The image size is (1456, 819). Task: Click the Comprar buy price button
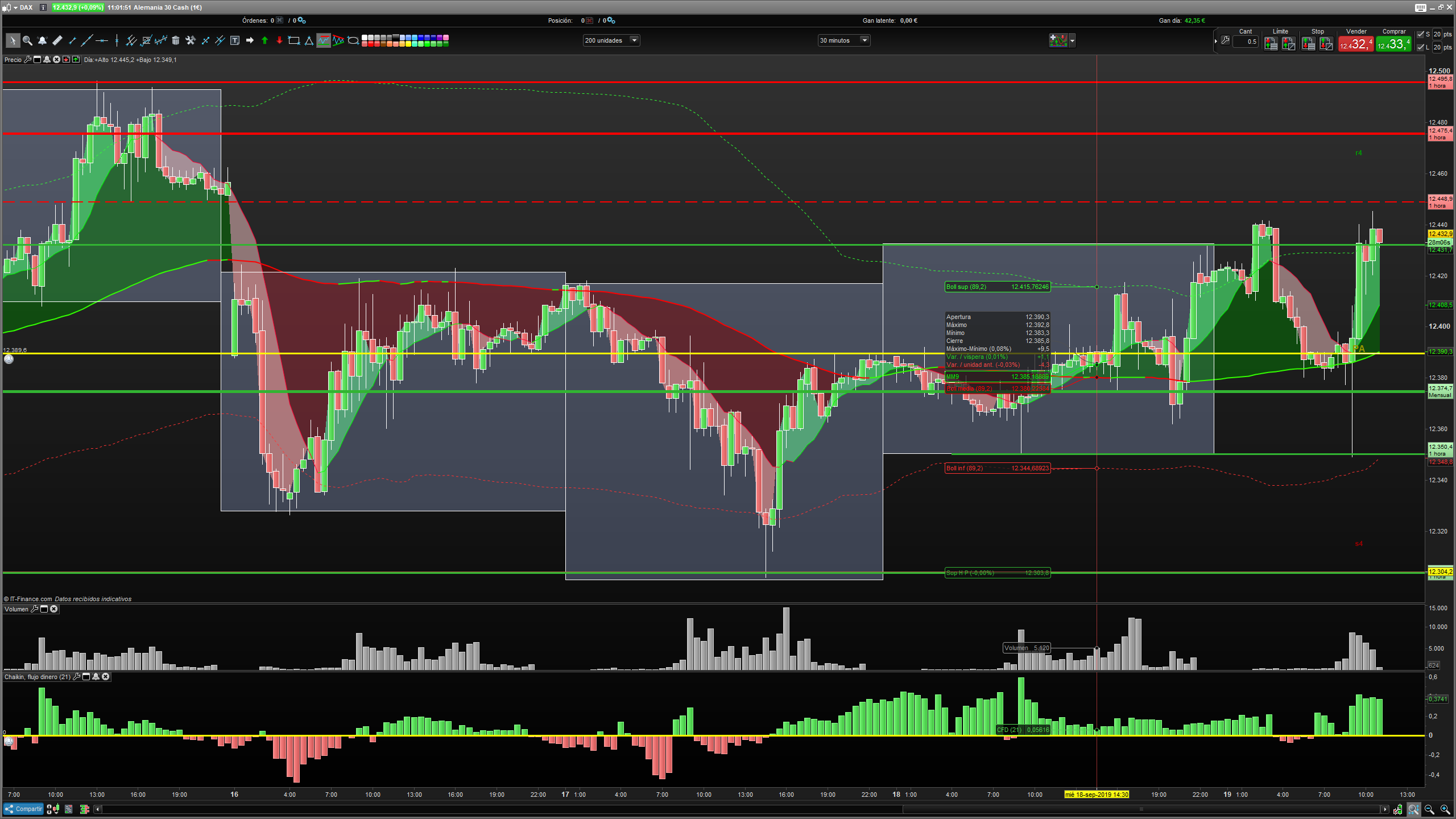pyautogui.click(x=1393, y=44)
